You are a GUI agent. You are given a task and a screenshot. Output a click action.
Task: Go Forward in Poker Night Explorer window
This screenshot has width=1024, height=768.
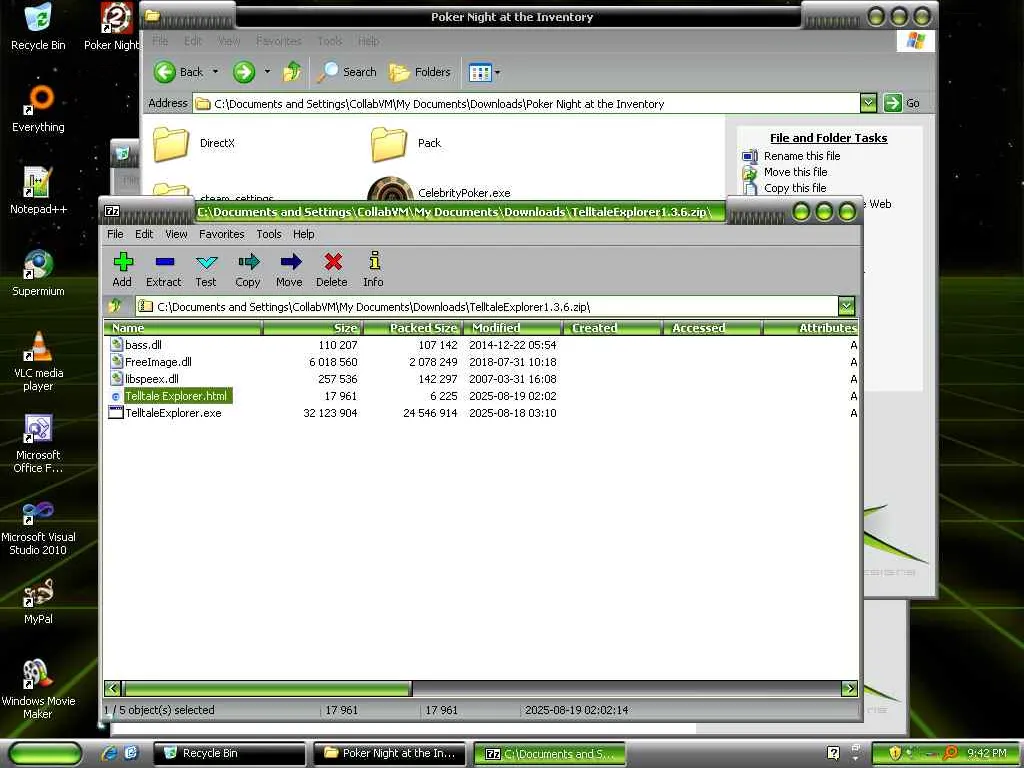[244, 72]
